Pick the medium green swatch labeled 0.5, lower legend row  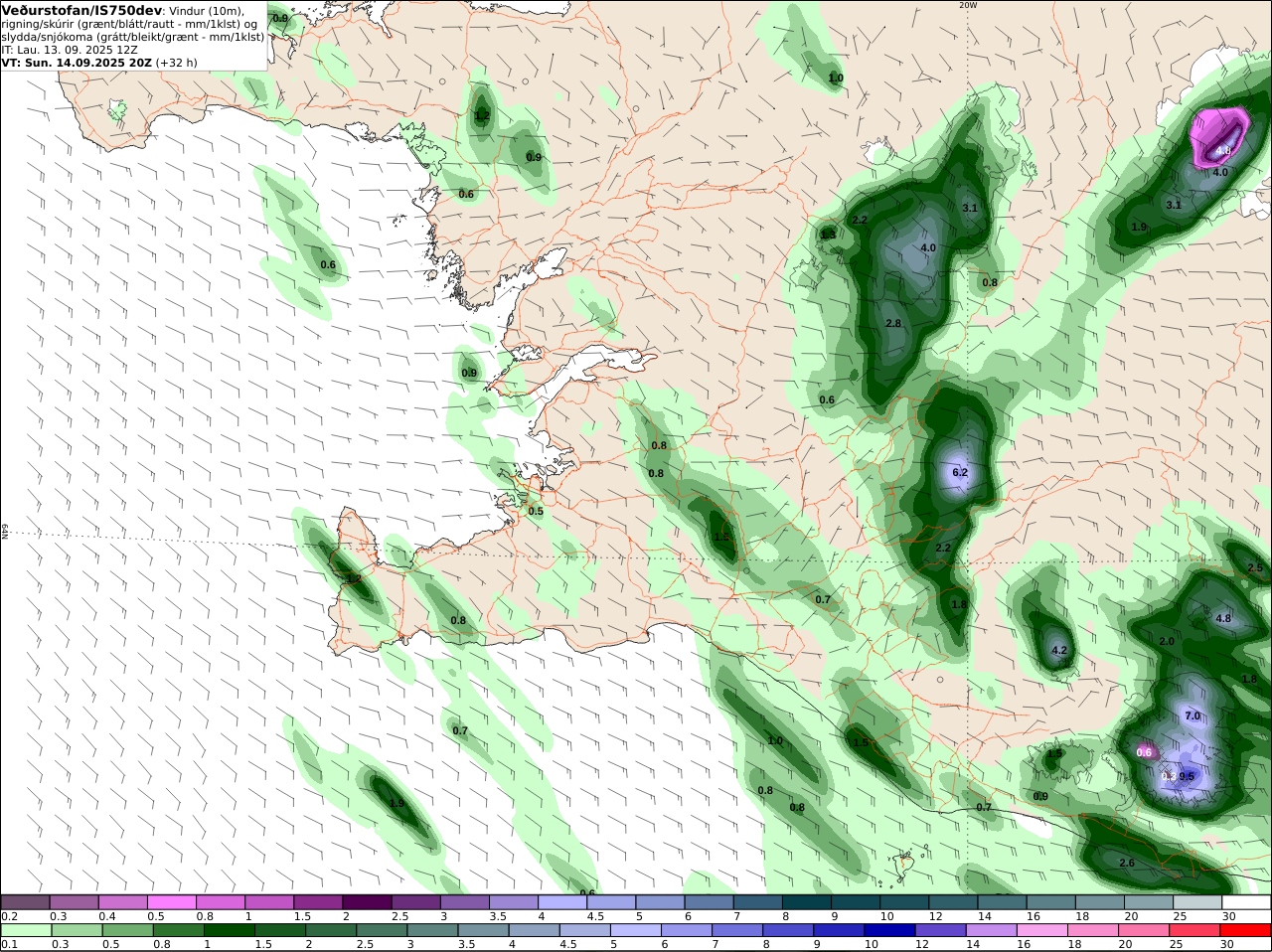coord(126,930)
